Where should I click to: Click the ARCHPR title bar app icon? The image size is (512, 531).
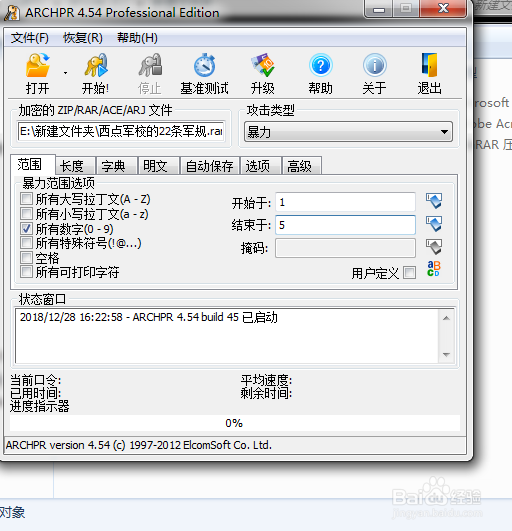pyautogui.click(x=12, y=13)
